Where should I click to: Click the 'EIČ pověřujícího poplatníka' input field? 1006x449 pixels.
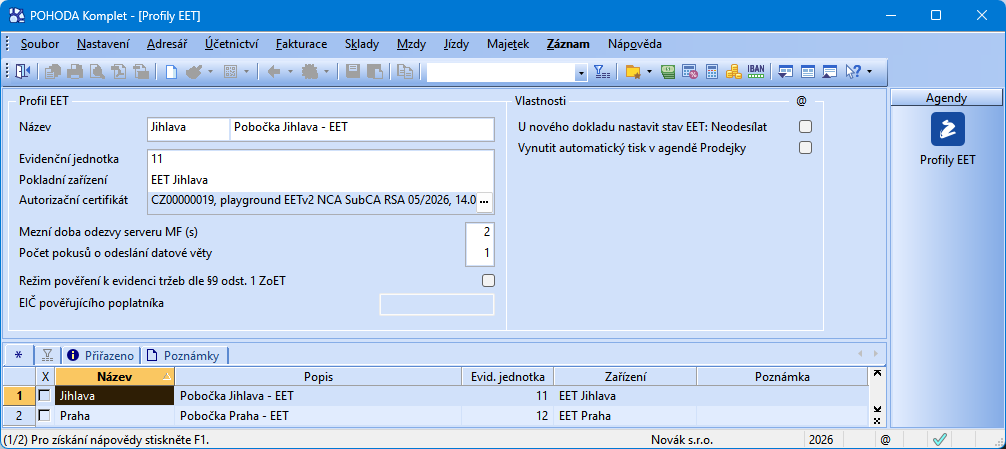point(437,304)
